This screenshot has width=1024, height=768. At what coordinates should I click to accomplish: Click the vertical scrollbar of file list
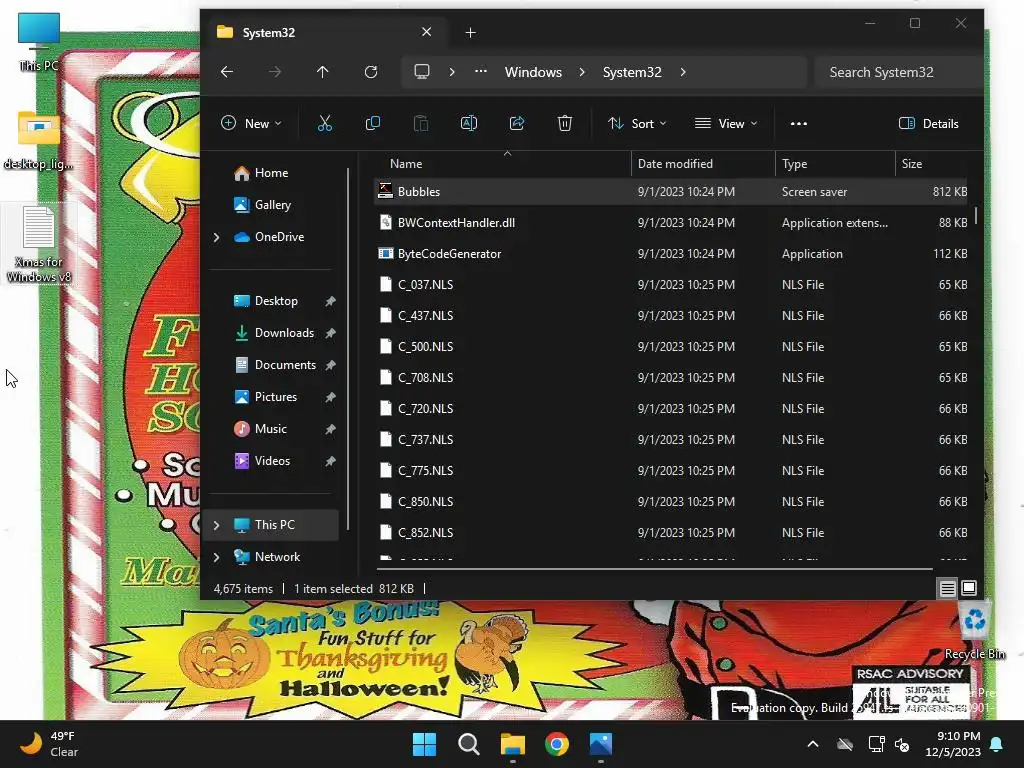976,216
